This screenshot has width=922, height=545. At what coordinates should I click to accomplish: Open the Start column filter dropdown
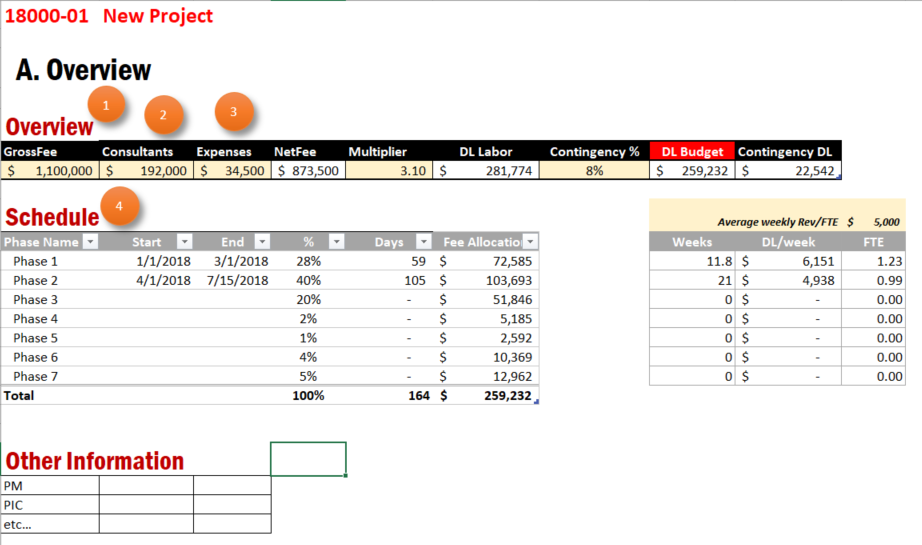185,242
